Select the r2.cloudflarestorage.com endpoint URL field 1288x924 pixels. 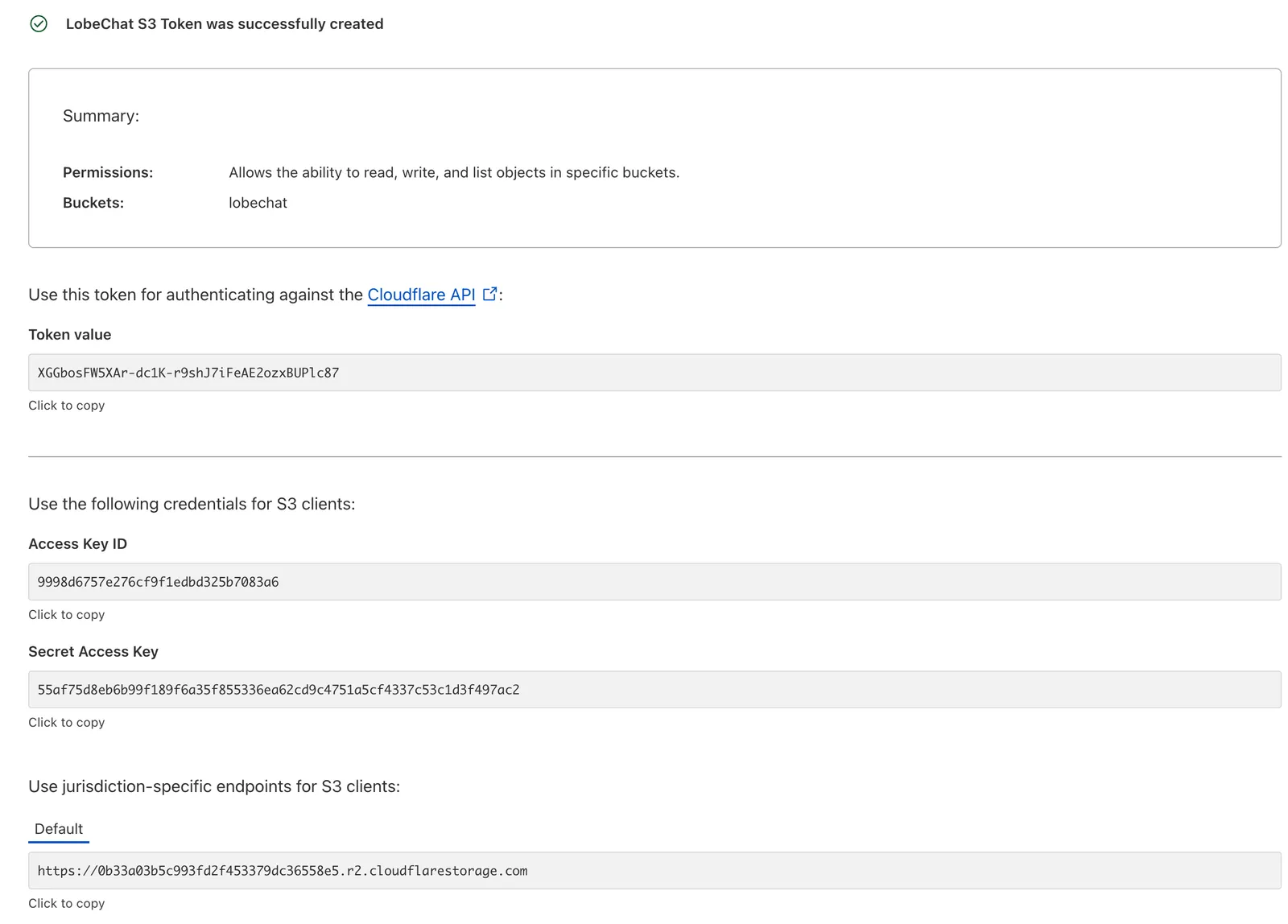click(654, 871)
